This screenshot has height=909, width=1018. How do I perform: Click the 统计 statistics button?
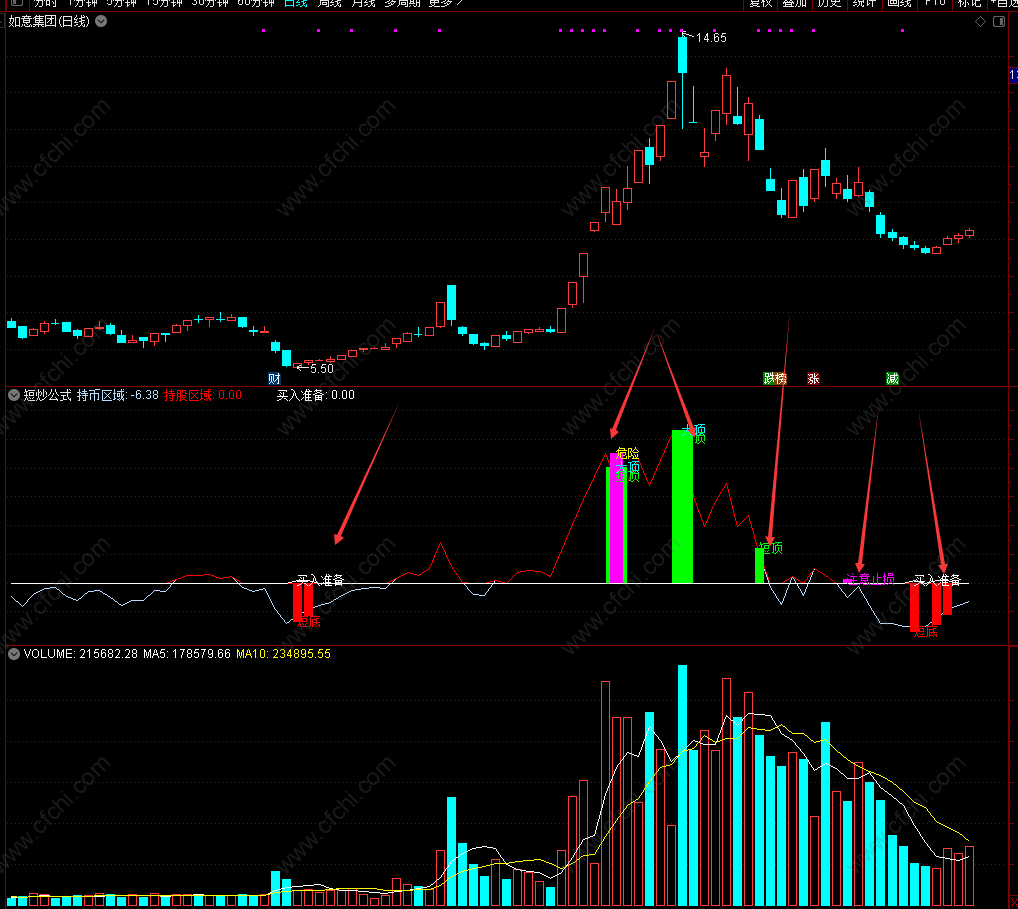pos(864,3)
